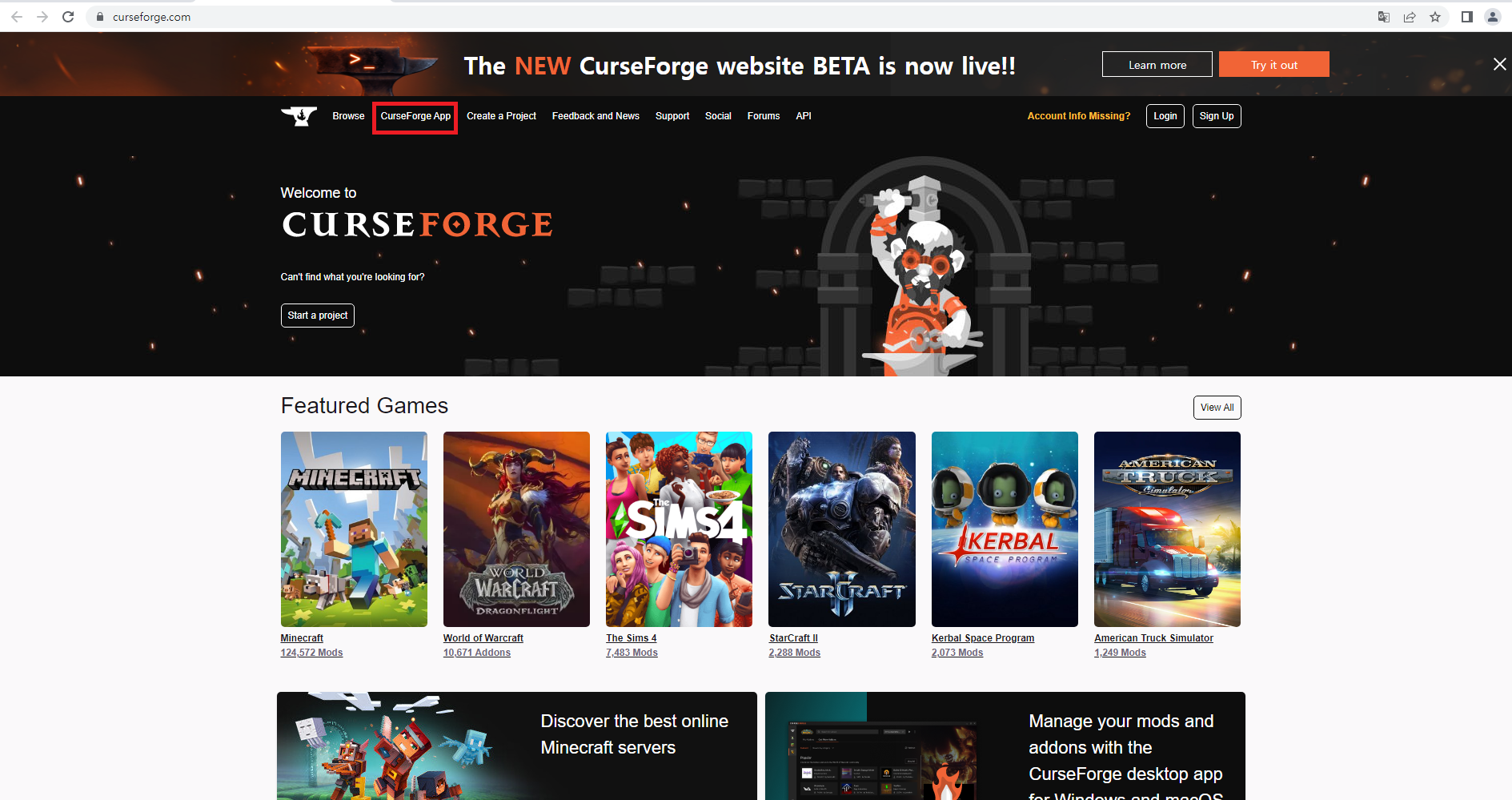Click American Truck Simulator title link
This screenshot has height=800, width=1512.
click(1153, 638)
